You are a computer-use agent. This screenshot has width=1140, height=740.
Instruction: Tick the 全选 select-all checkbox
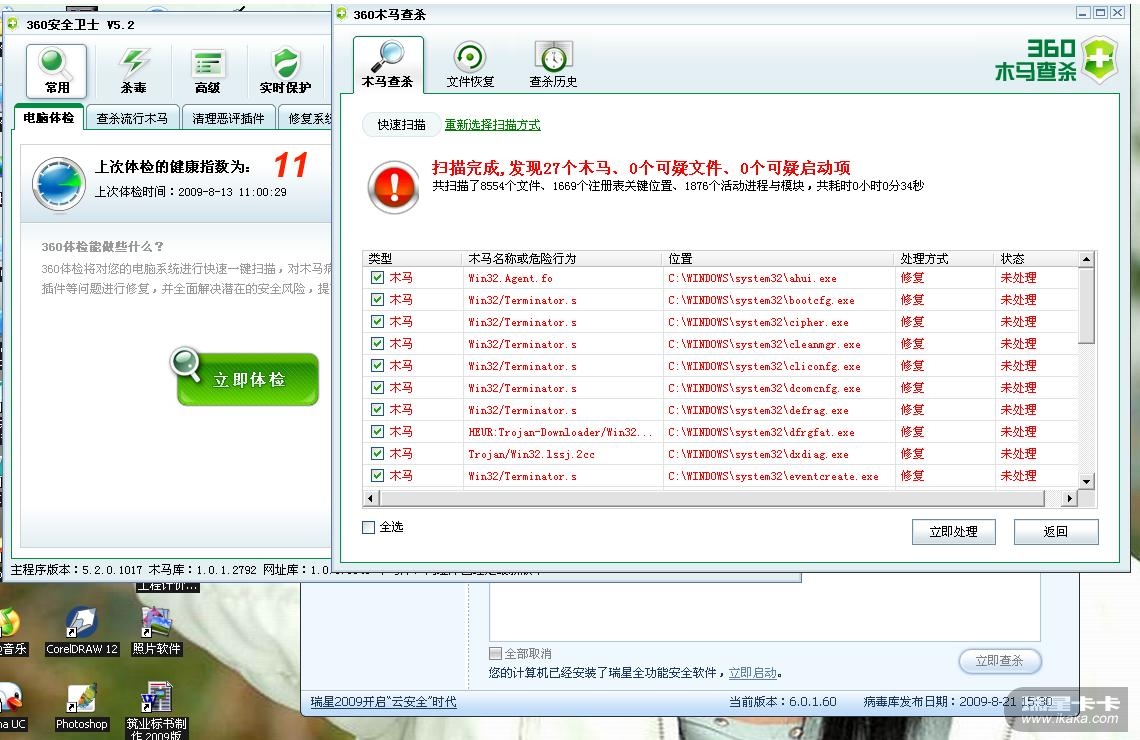pos(369,527)
